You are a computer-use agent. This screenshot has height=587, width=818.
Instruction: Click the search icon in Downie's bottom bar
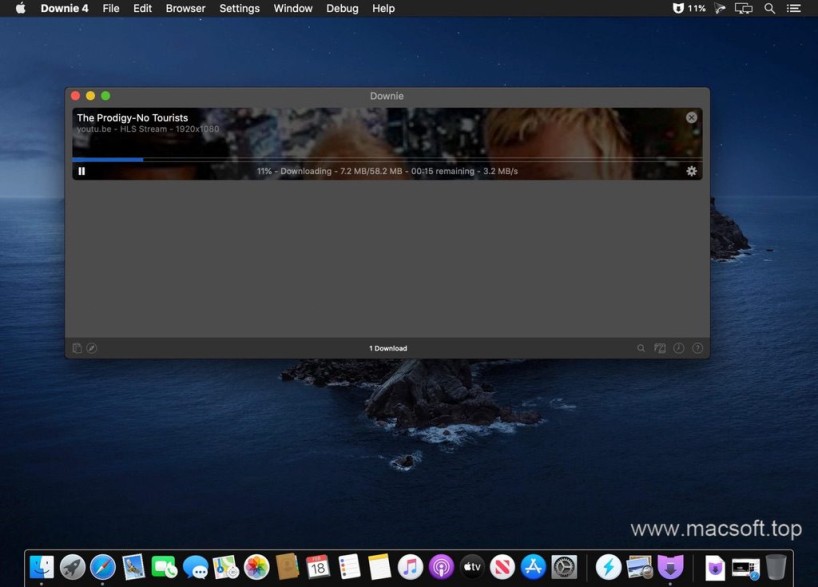[641, 348]
